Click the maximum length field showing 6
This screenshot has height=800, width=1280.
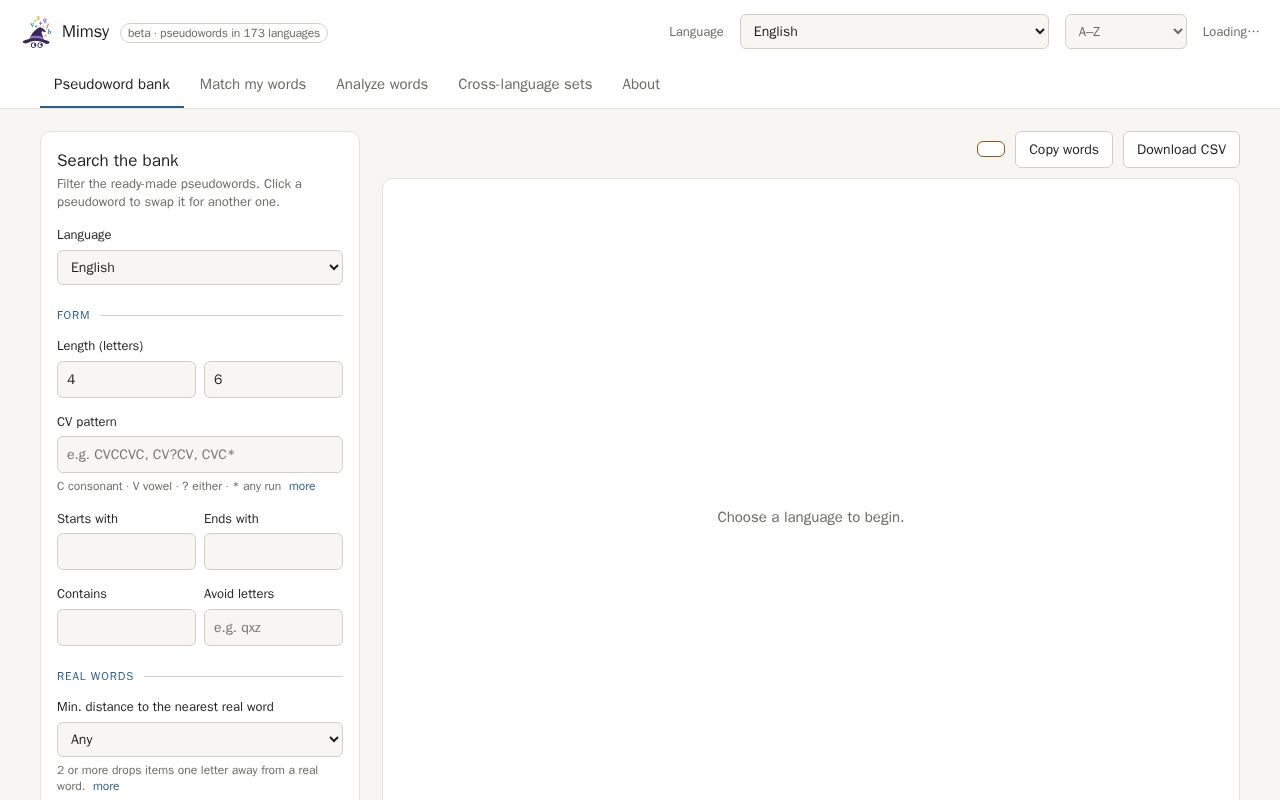coord(273,380)
